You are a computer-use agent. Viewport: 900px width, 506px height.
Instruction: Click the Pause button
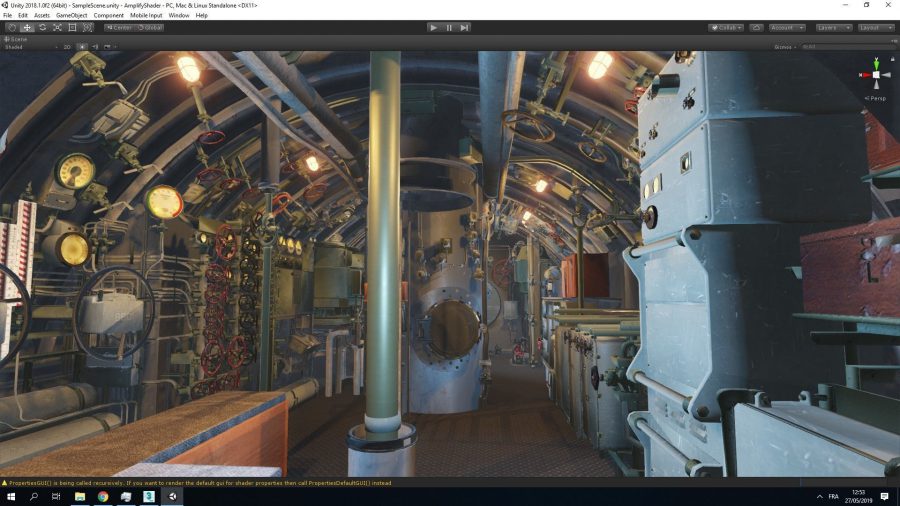[449, 27]
